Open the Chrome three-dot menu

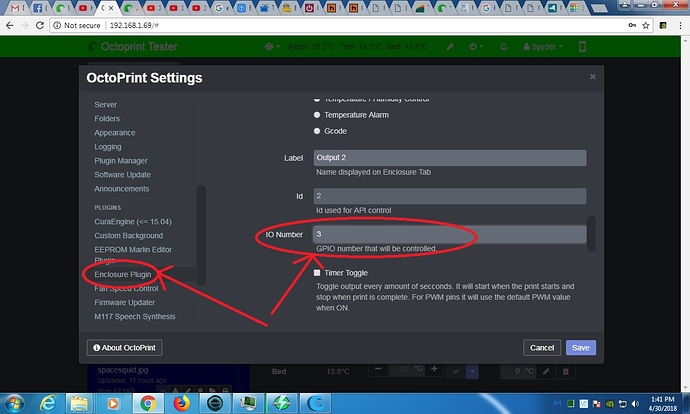click(680, 26)
